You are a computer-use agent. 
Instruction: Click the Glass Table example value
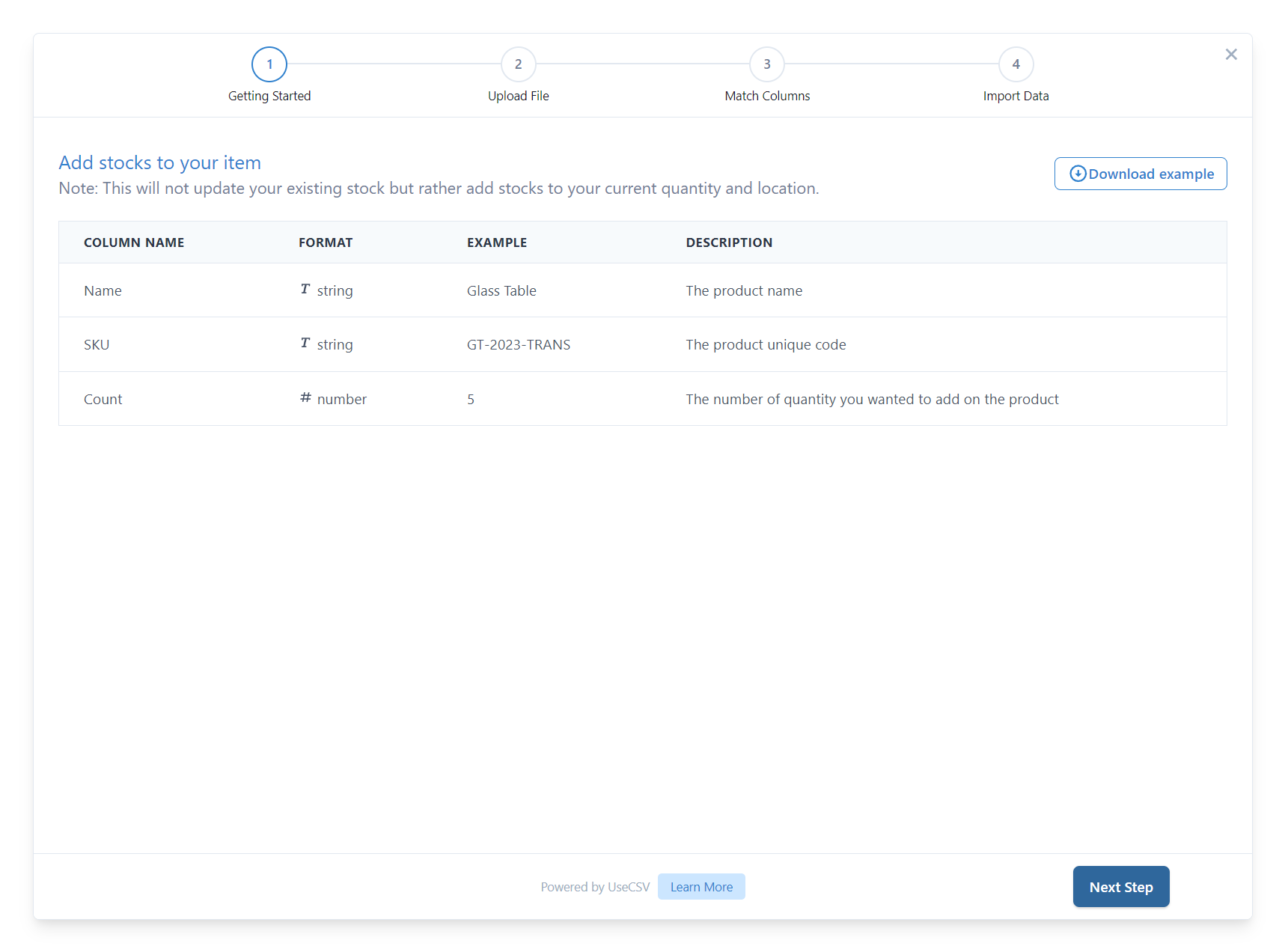click(501, 290)
